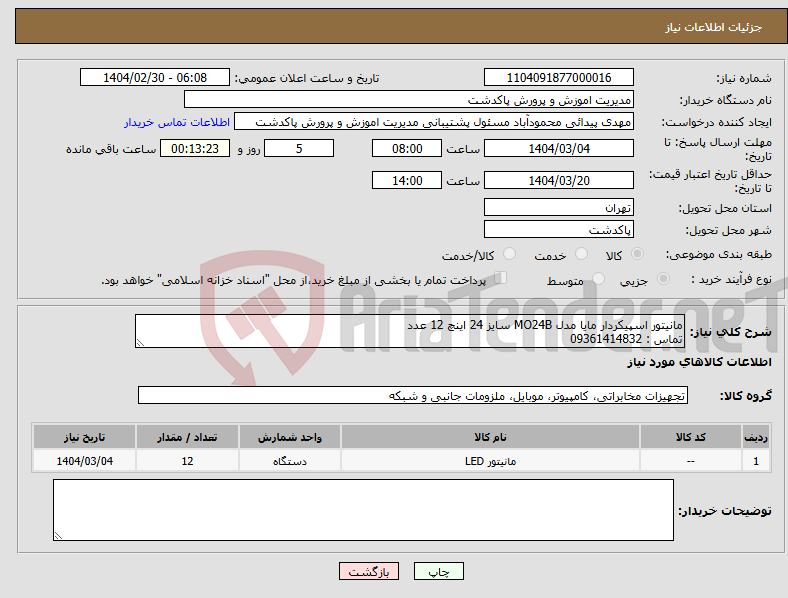Click the goods group field
This screenshot has height=598, width=788.
[x=413, y=395]
